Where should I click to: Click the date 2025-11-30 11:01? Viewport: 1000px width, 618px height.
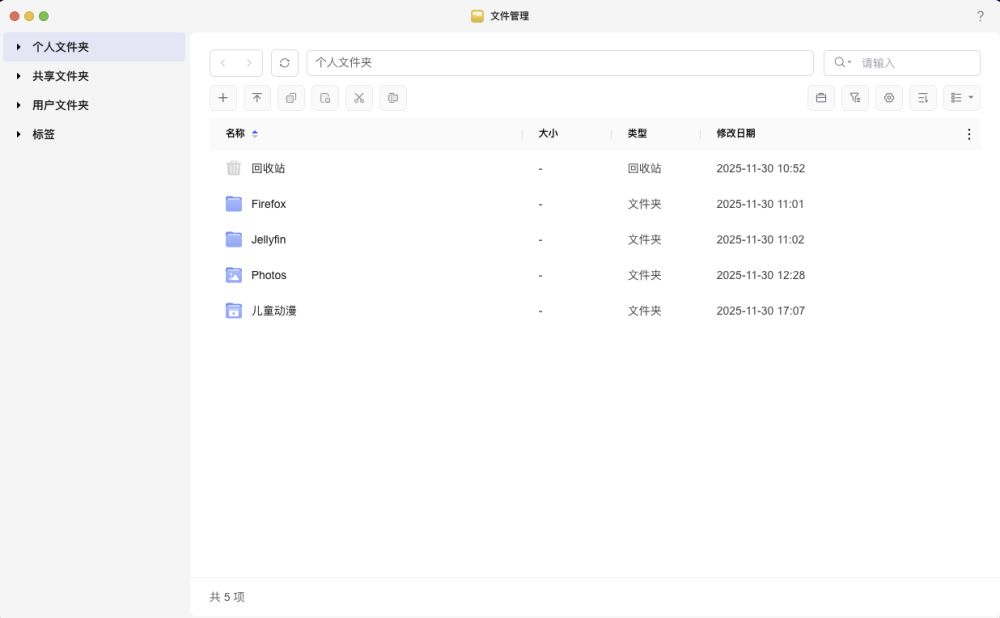pos(760,204)
